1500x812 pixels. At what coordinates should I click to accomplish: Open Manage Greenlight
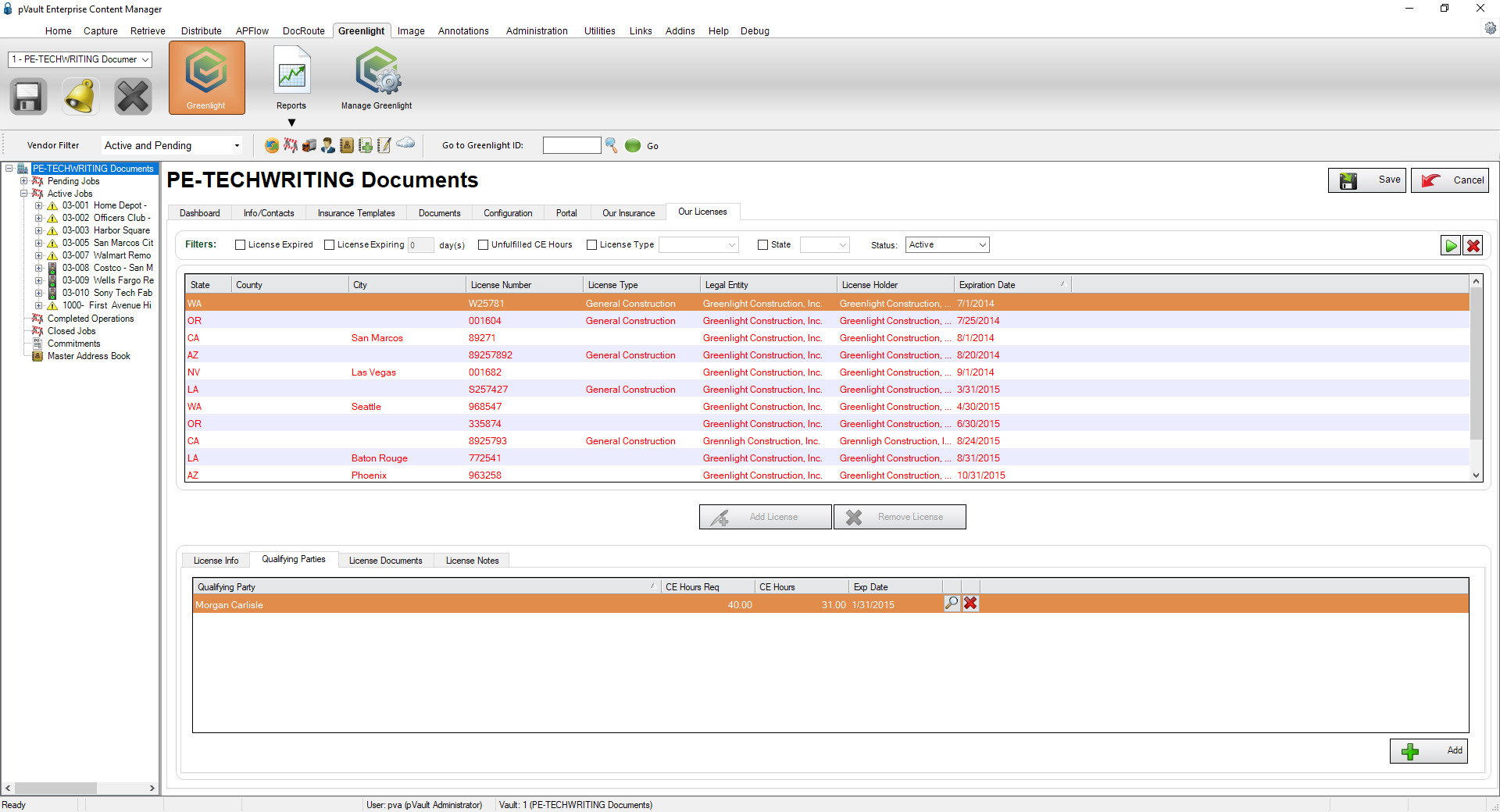tap(377, 78)
